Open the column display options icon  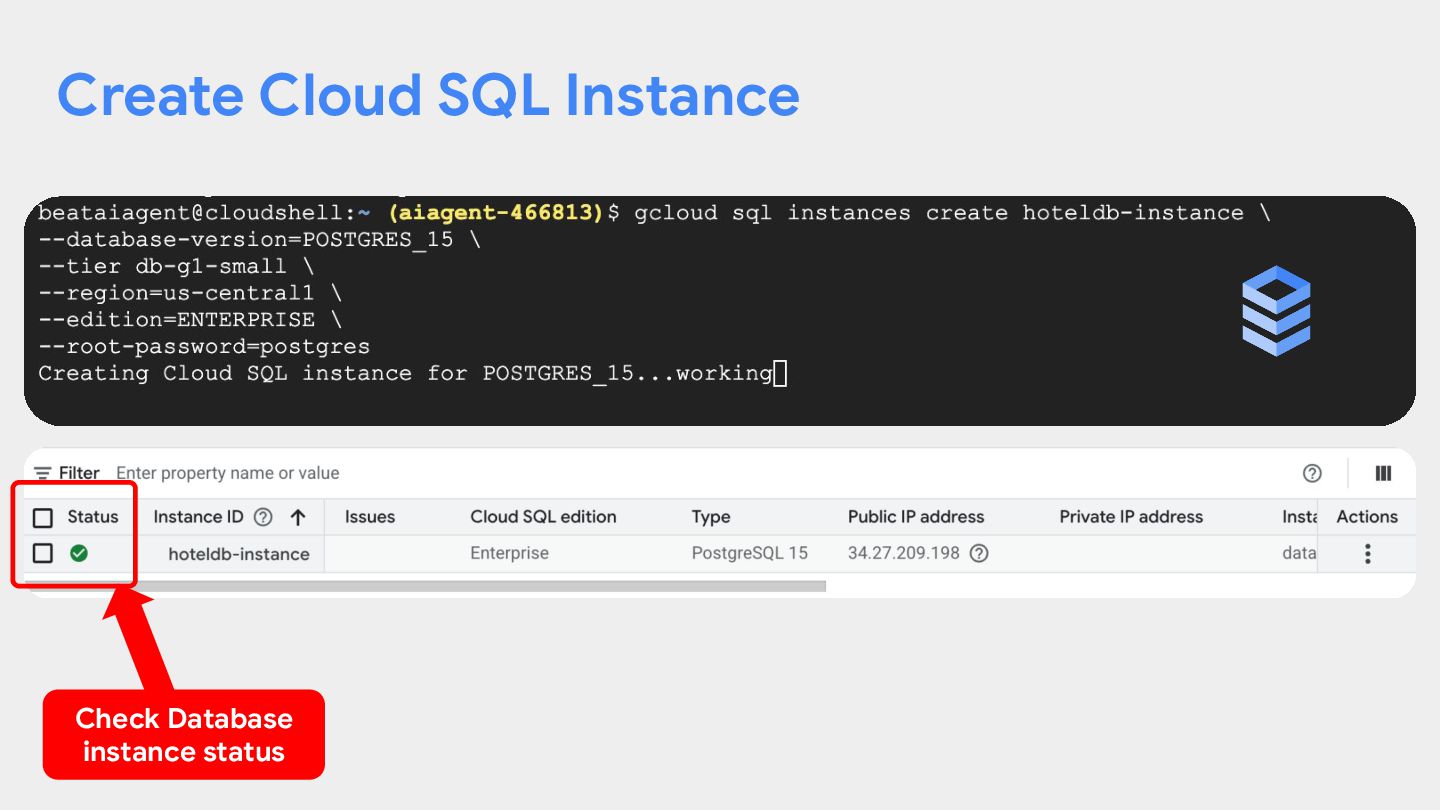1383,473
